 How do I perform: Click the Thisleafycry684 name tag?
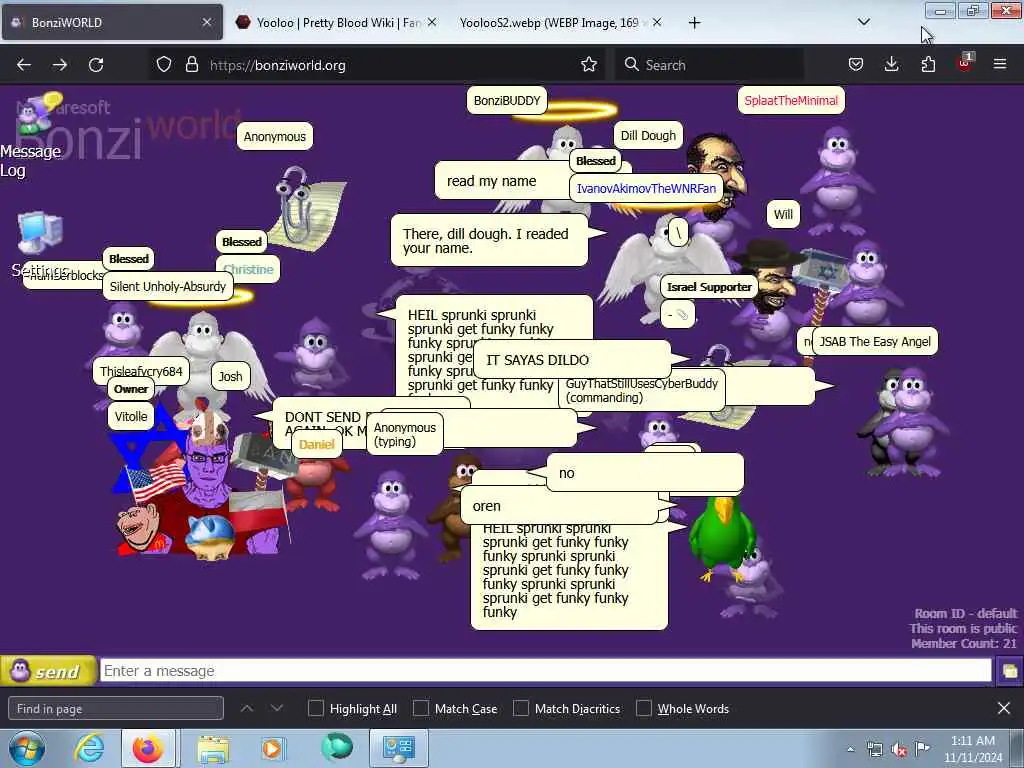[141, 371]
